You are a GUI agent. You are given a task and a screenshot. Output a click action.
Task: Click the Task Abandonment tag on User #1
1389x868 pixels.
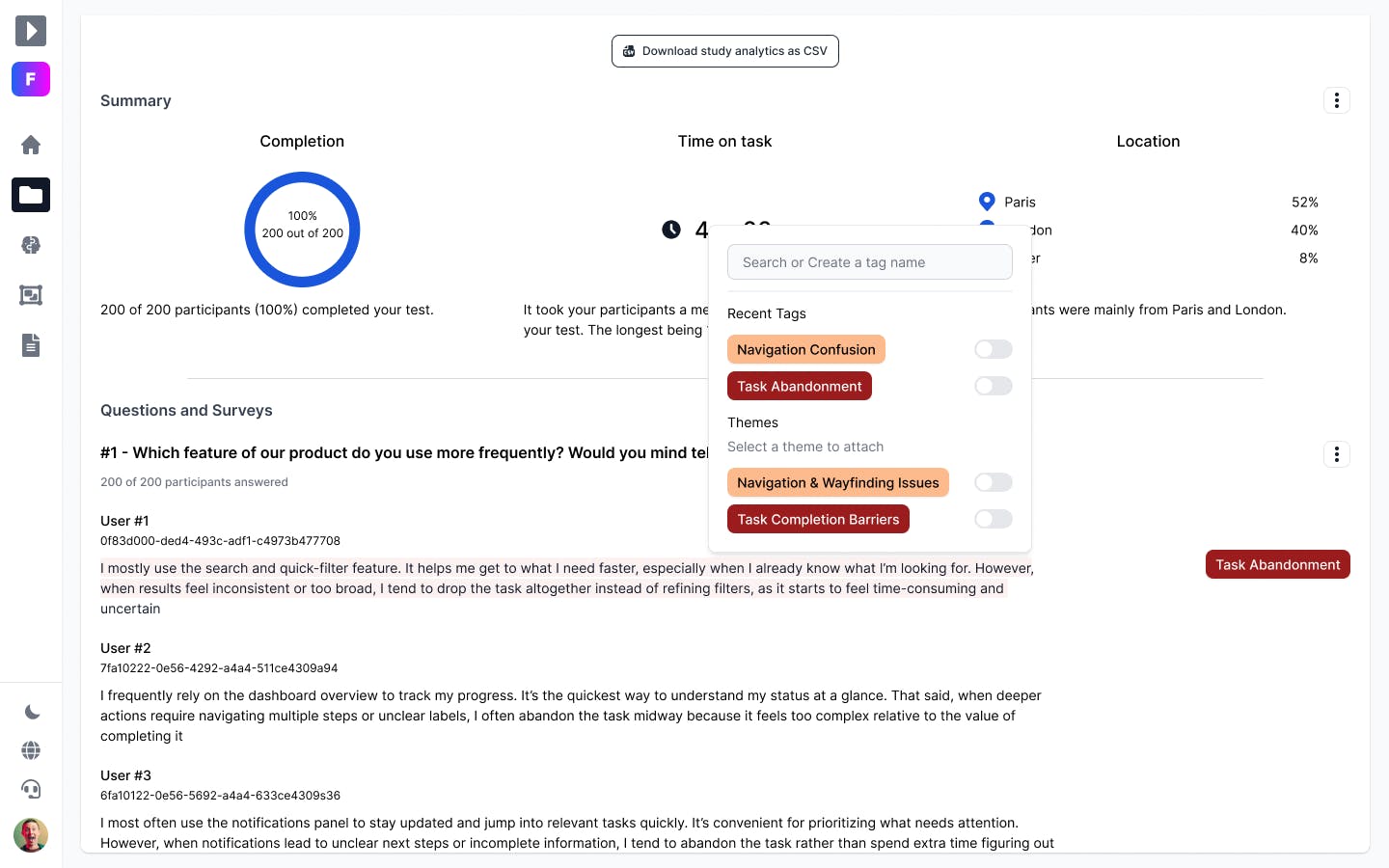point(1278,564)
